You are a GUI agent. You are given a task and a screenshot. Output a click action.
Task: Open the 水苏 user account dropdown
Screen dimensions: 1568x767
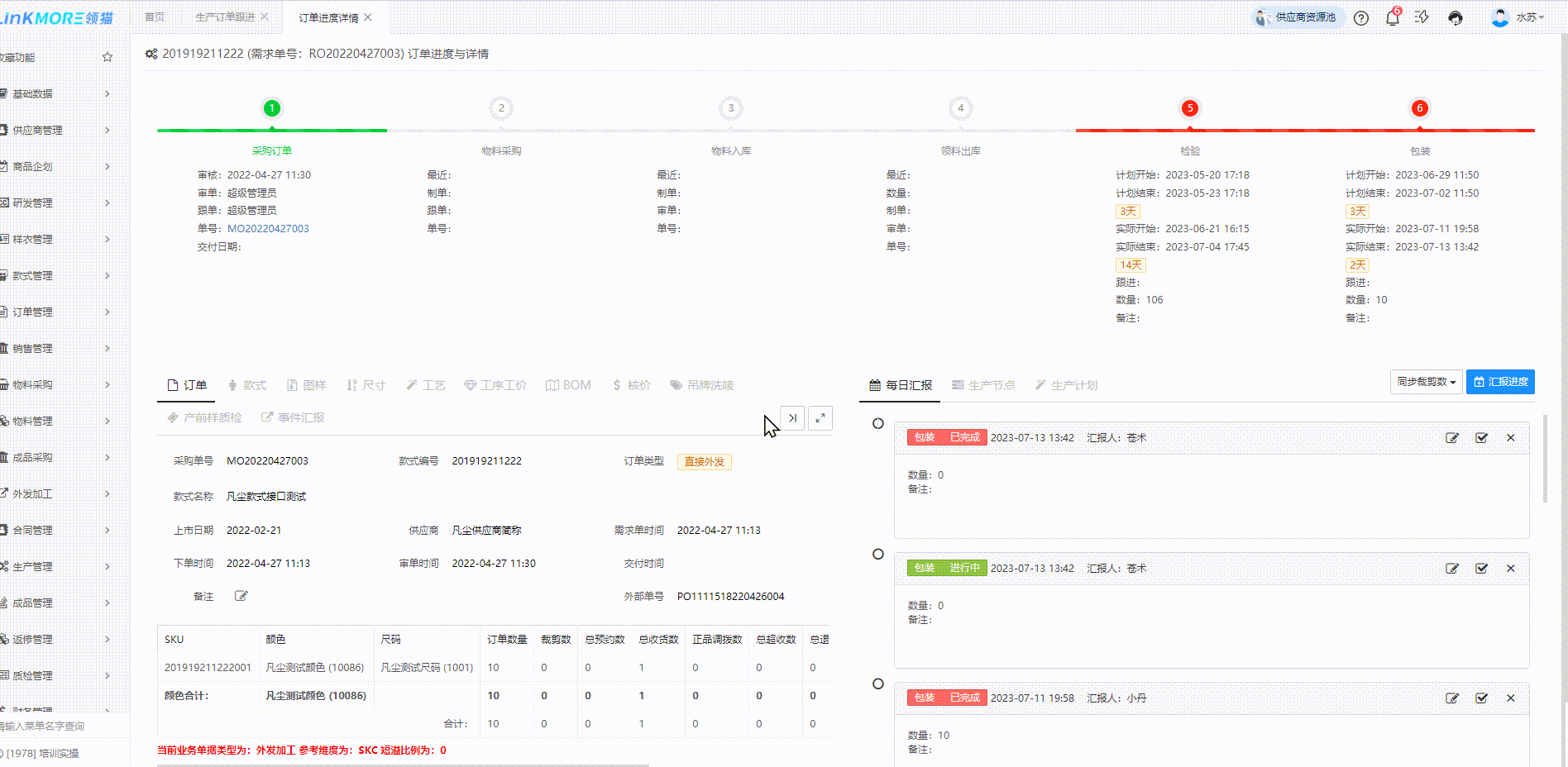(1518, 17)
